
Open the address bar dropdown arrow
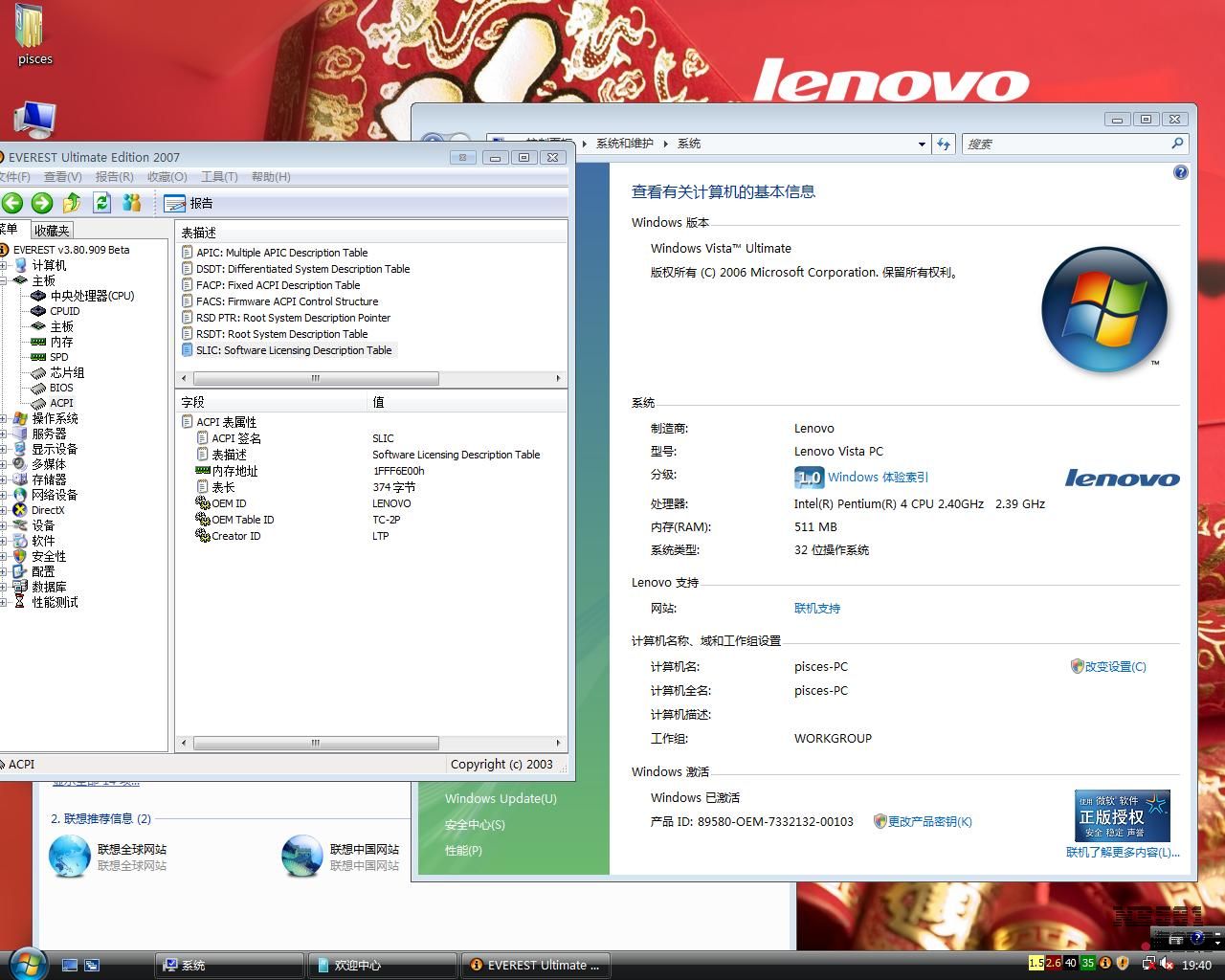pos(922,144)
